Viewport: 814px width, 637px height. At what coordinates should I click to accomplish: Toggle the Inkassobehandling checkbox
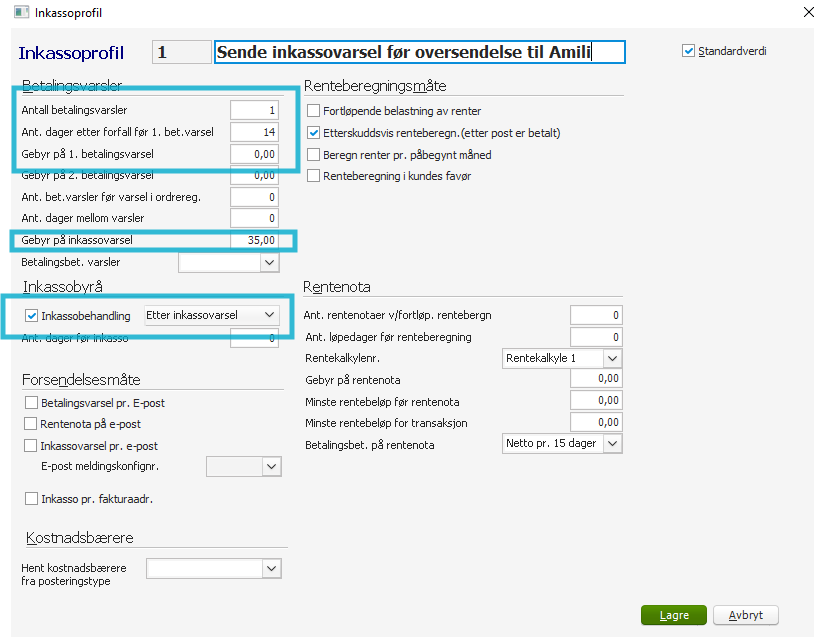(31, 316)
